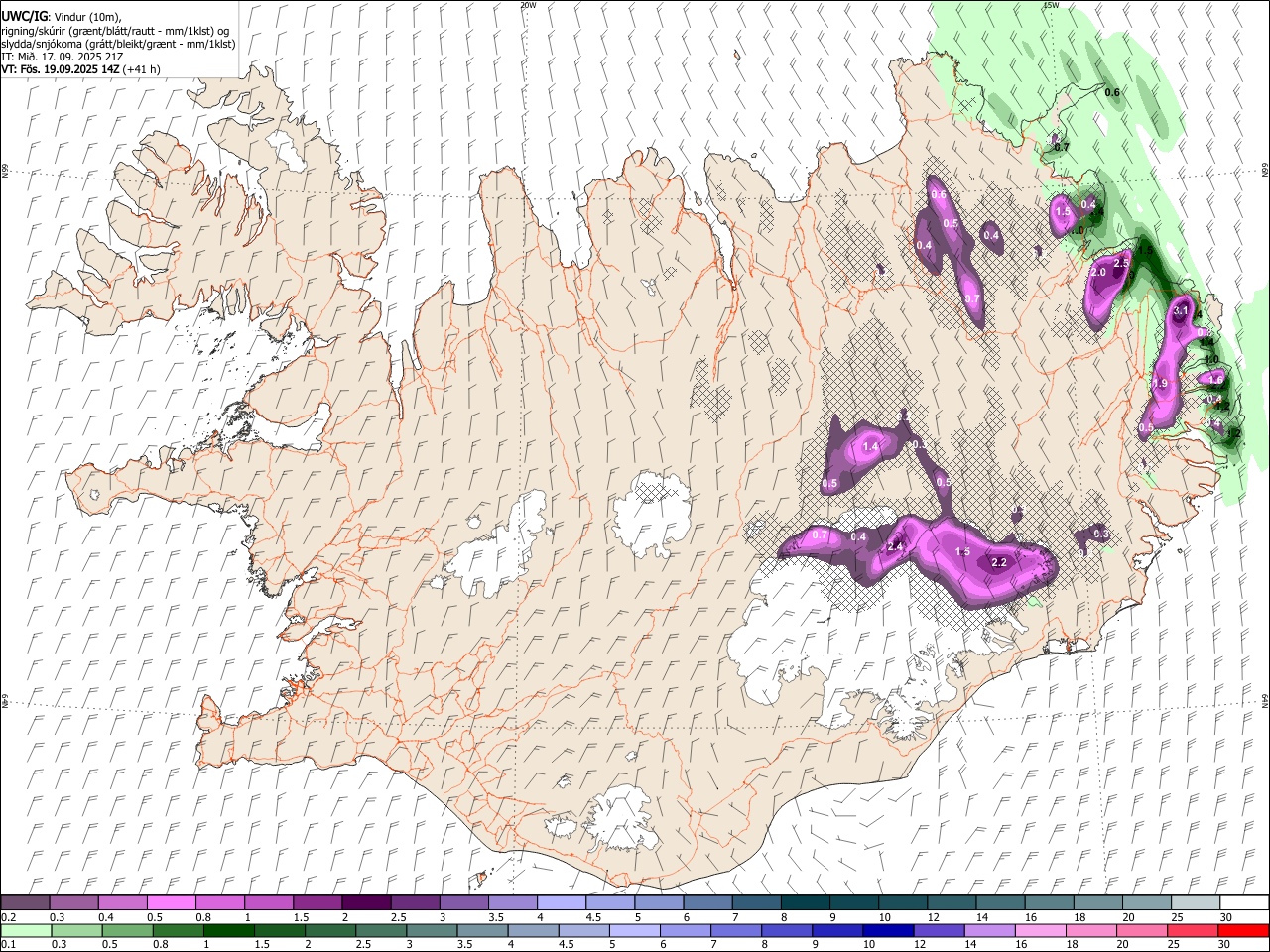Screen dimensions: 1270x952
Task: Select the '0.1' label on the lower legend
Action: [8, 945]
